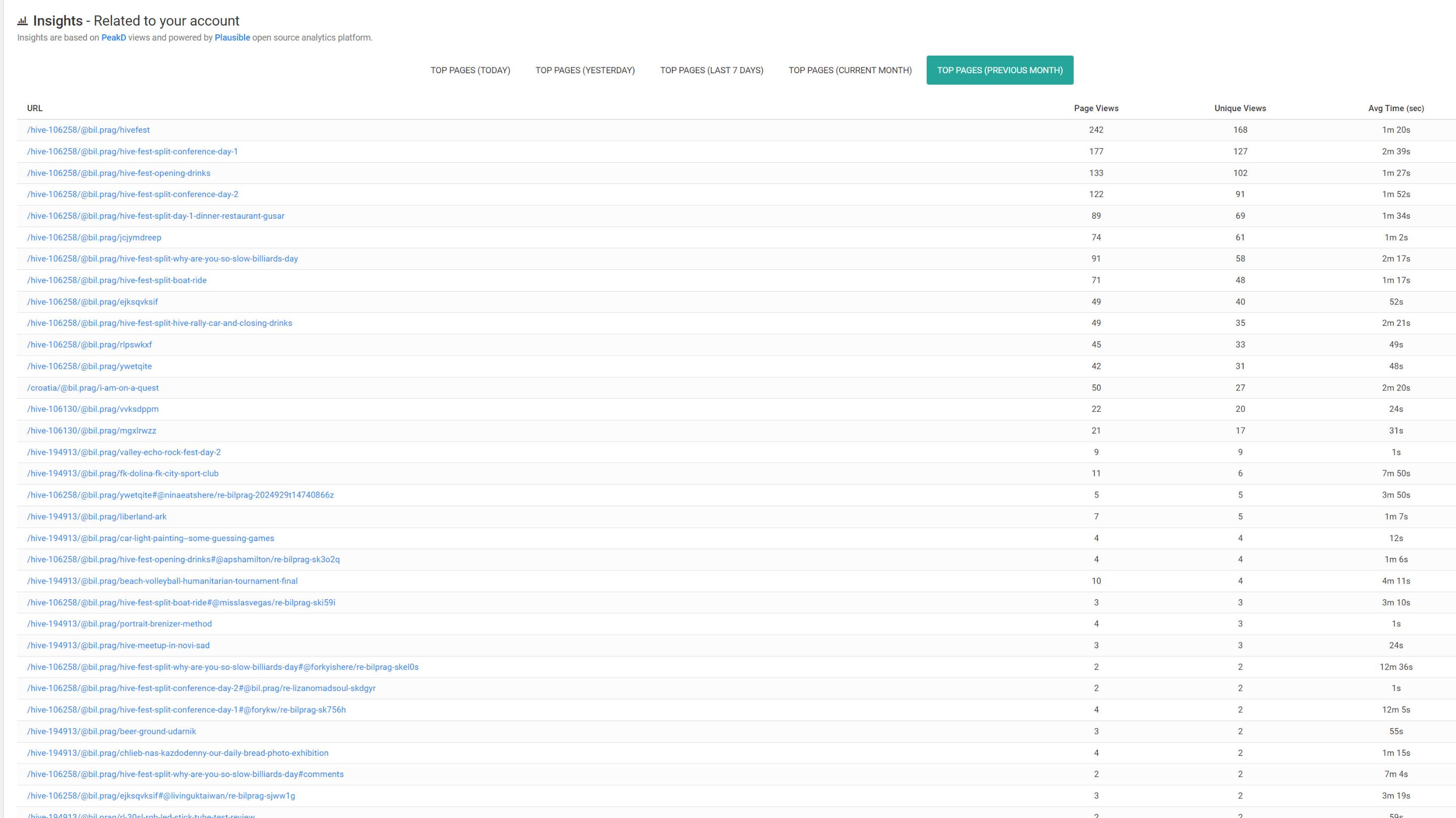
Task: Switch to Top Pages (Yesterday) tab
Action: 585,70
